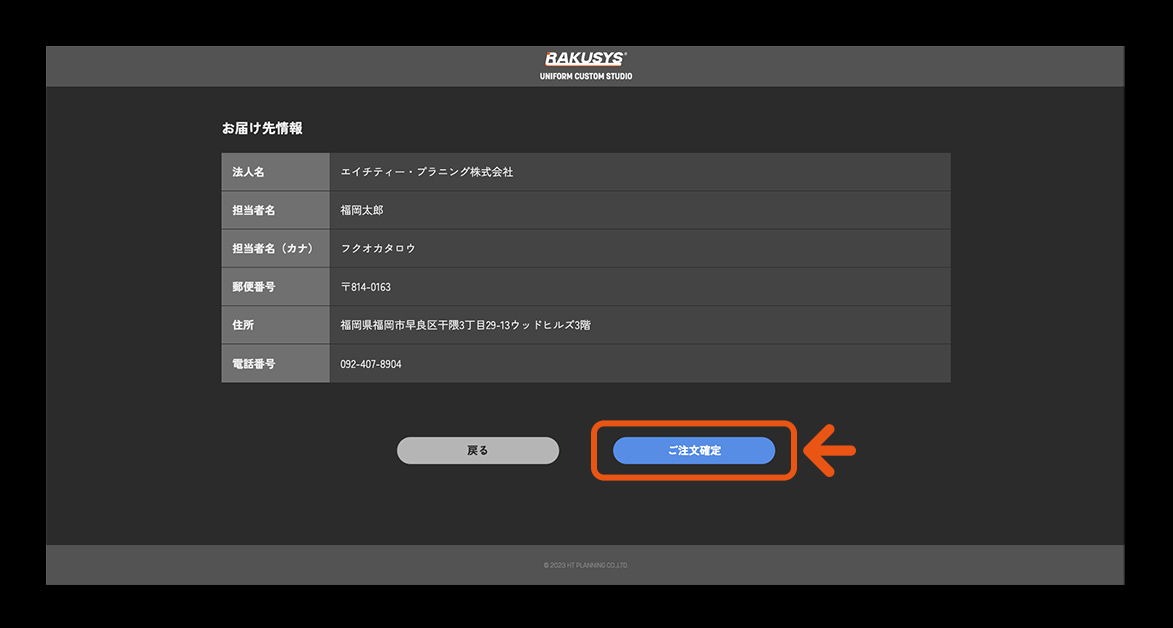Select the 担当者名 label without カナ
Image resolution: width=1173 pixels, height=628 pixels.
[253, 210]
